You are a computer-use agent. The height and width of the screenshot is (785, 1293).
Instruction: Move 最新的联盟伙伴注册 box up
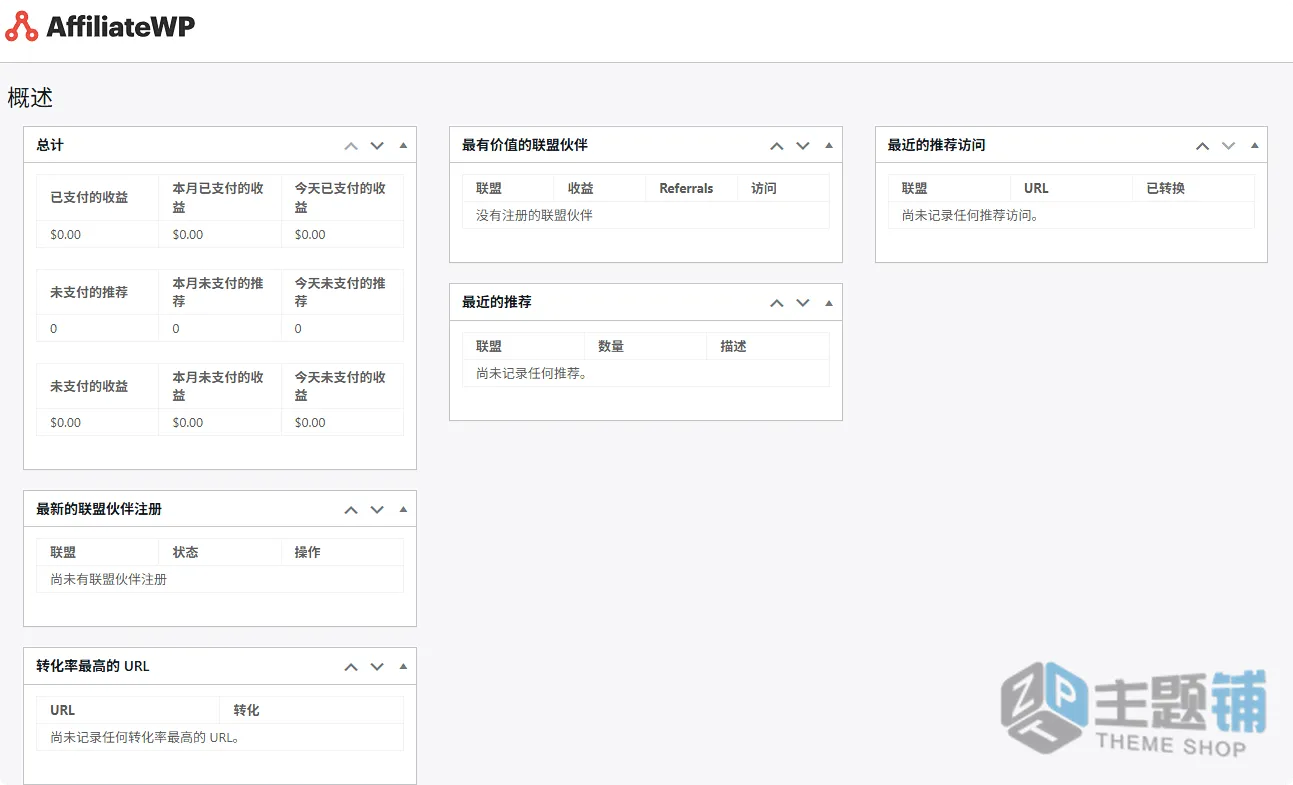(x=351, y=509)
